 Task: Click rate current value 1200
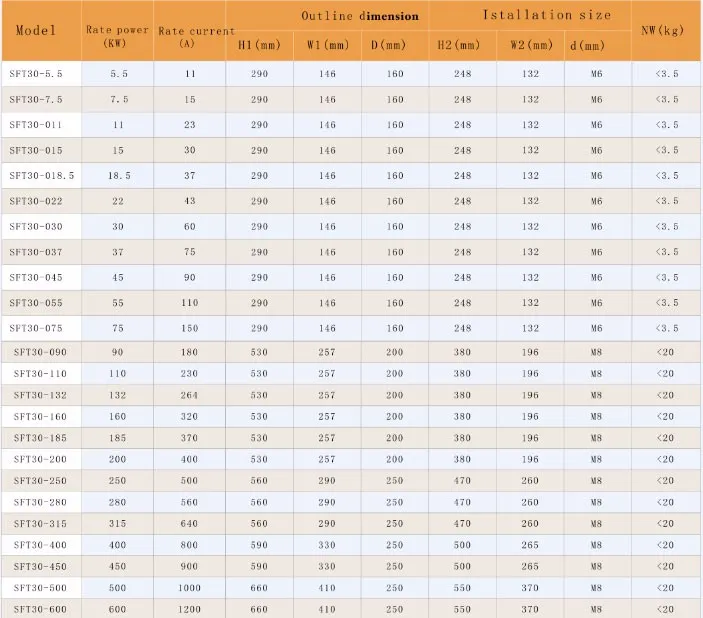[x=189, y=609]
